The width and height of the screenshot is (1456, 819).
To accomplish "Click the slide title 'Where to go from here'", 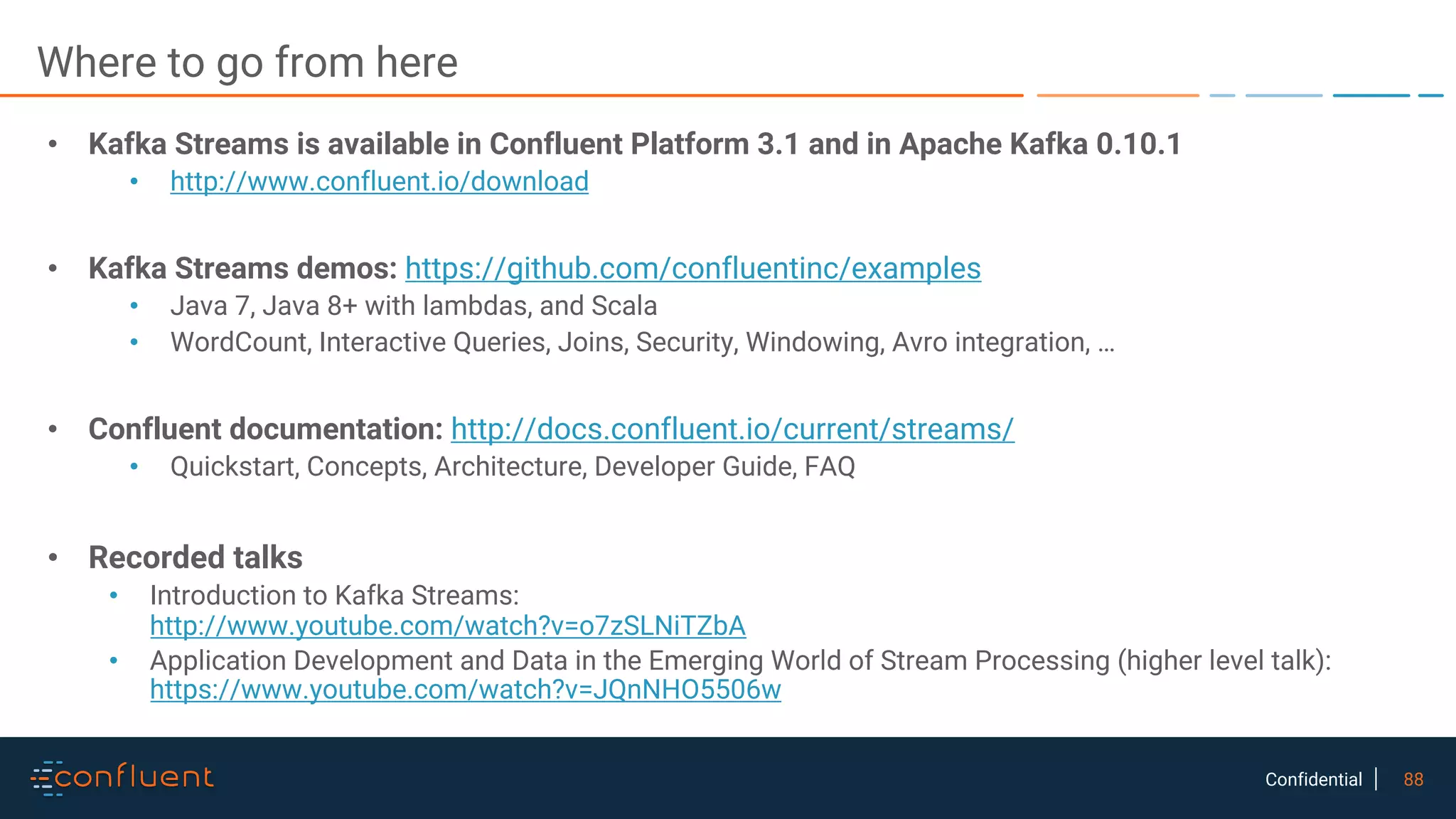I will click(247, 63).
